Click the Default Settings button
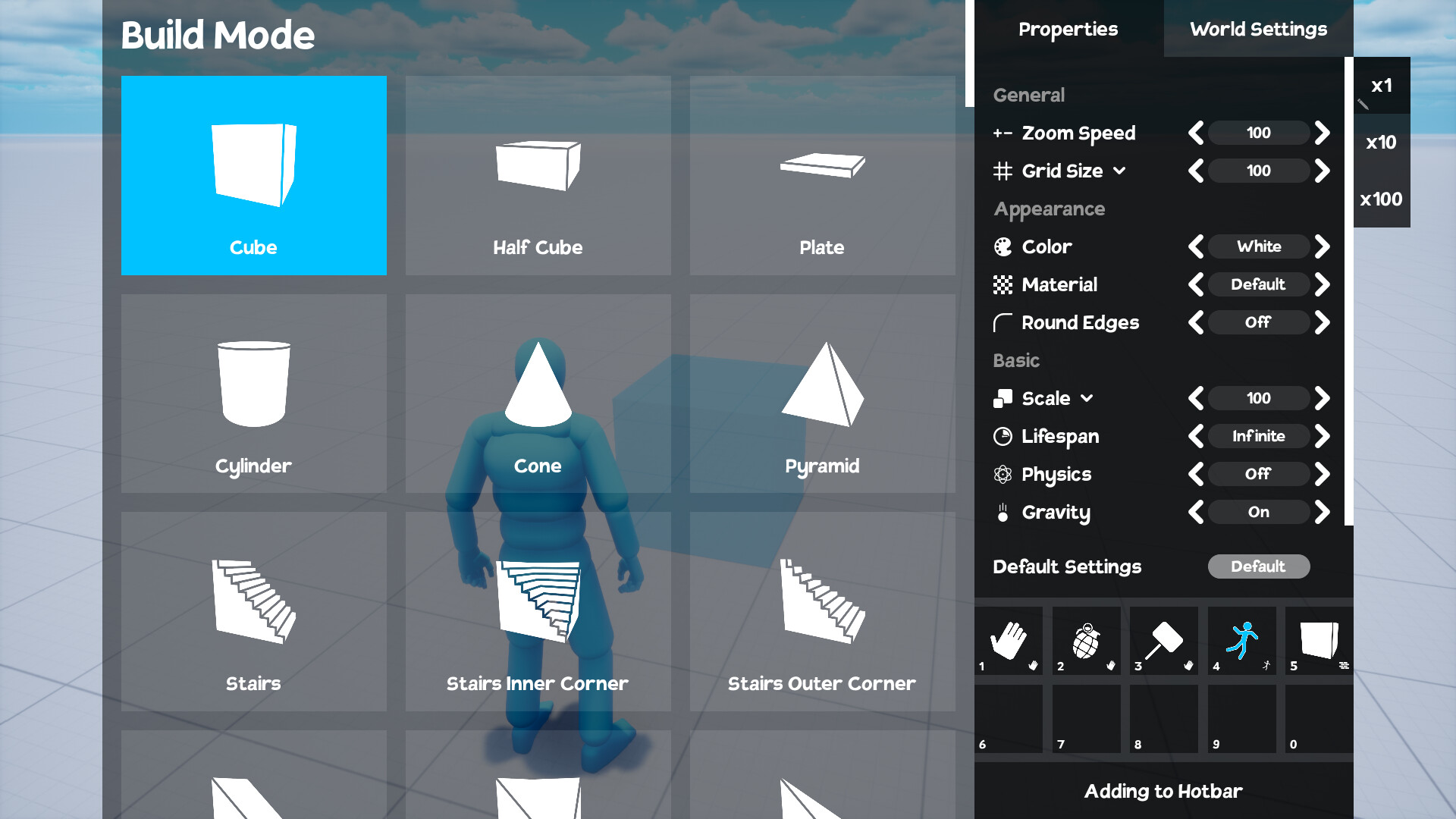 tap(1259, 567)
